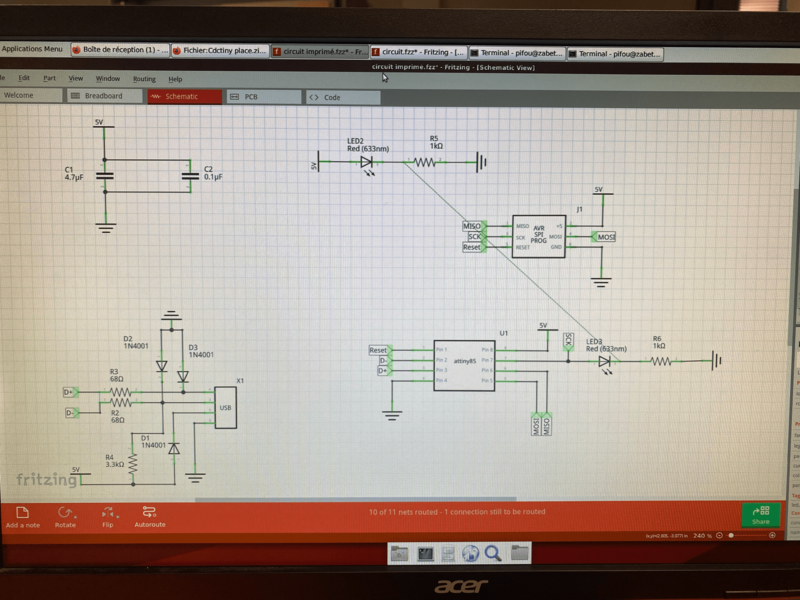Open the Routing menu
This screenshot has height=600, width=800.
pos(144,79)
